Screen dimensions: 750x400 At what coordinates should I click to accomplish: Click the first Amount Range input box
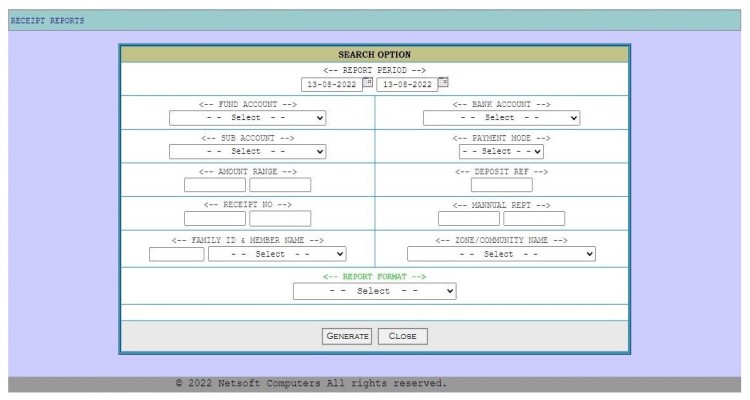tap(215, 185)
